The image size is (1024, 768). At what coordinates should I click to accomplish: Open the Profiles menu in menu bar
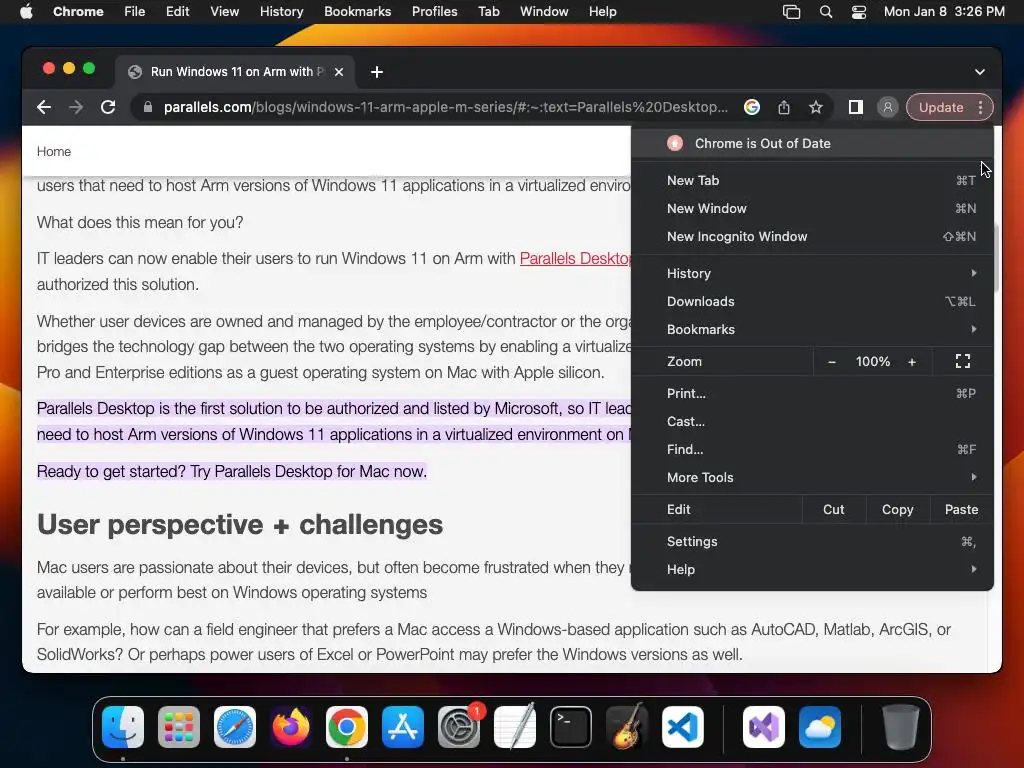click(x=434, y=12)
